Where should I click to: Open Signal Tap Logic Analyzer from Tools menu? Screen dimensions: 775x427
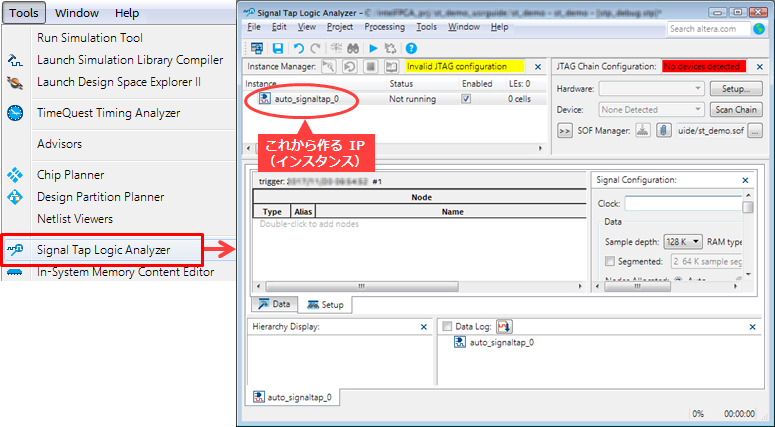click(103, 250)
